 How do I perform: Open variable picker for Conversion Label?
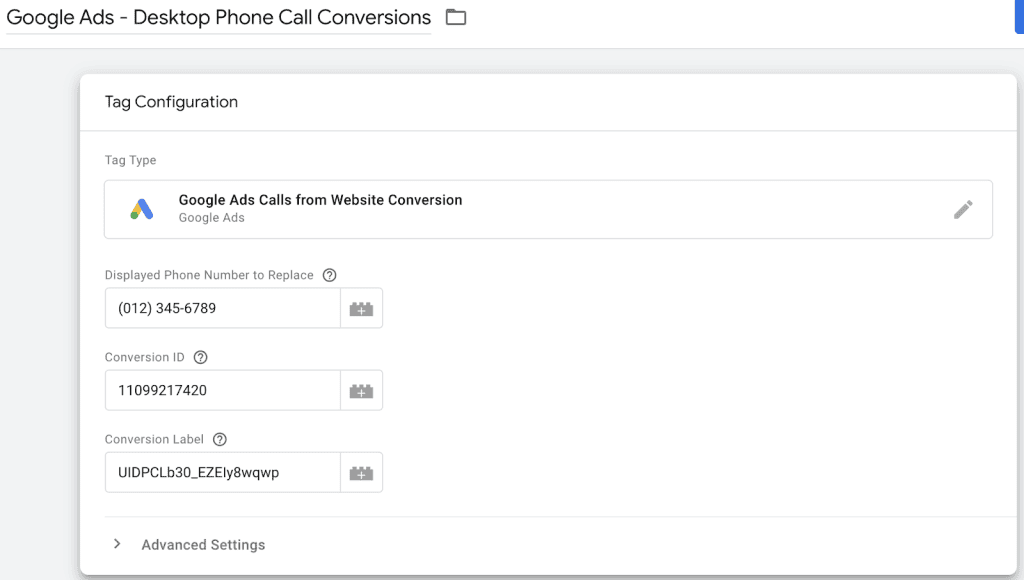(363, 471)
